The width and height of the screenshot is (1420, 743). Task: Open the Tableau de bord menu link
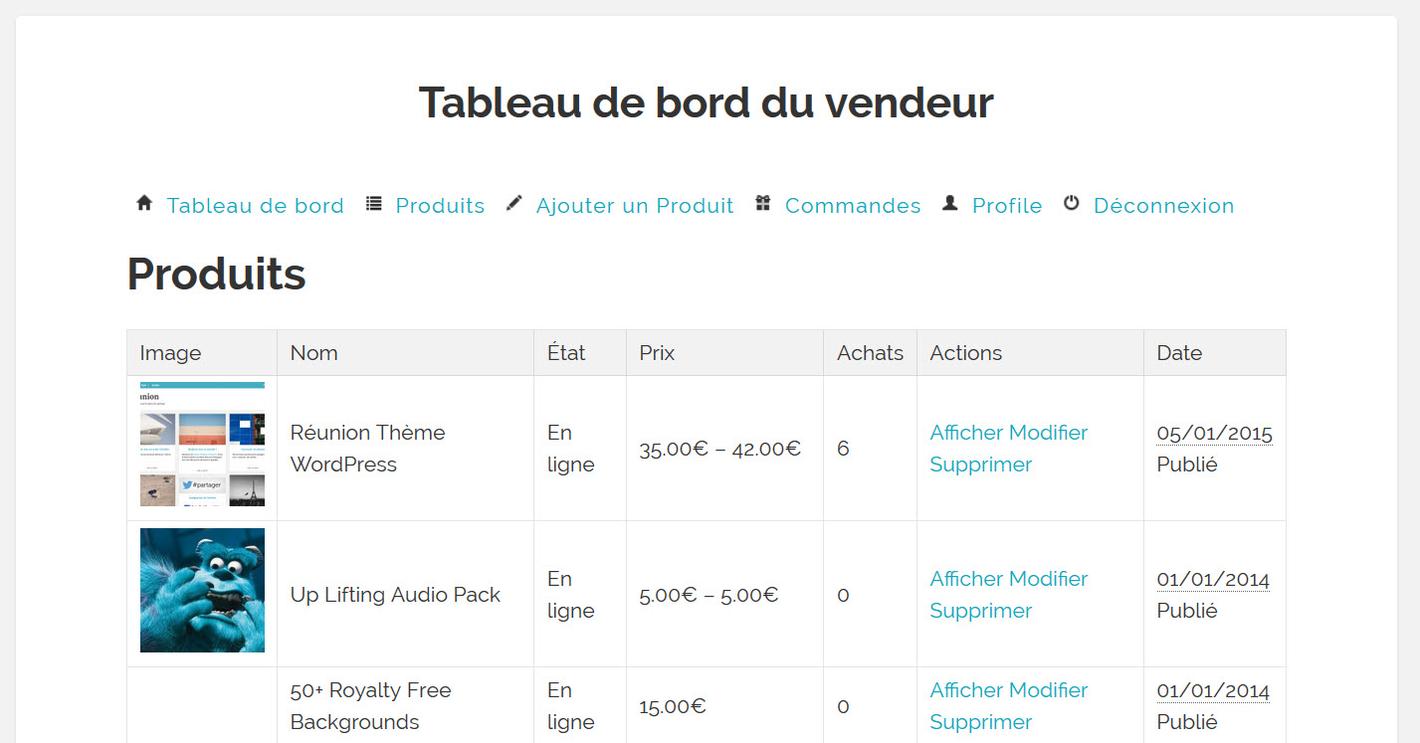click(255, 205)
